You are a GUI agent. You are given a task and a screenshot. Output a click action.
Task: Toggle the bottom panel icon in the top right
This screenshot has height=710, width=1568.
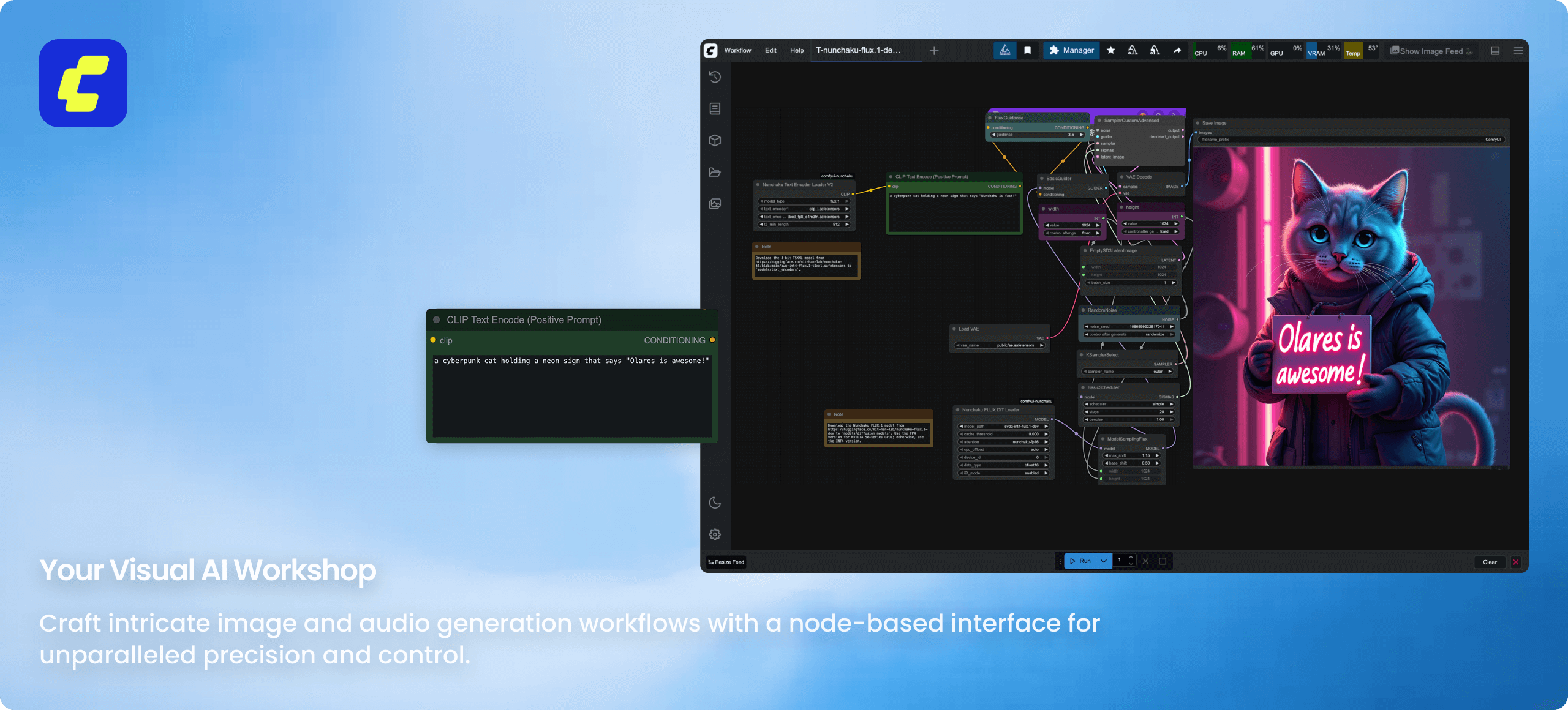pyautogui.click(x=1495, y=51)
